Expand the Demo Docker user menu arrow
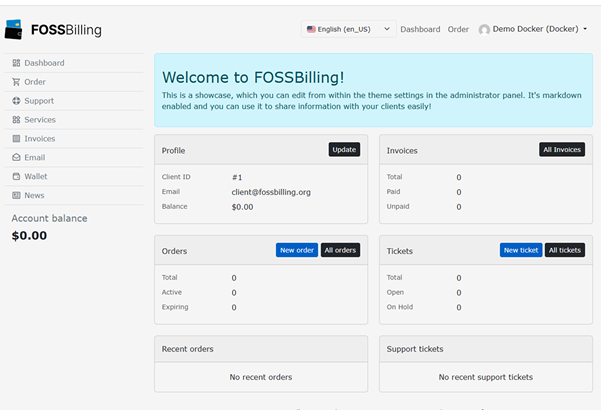The image size is (601, 410). point(585,29)
